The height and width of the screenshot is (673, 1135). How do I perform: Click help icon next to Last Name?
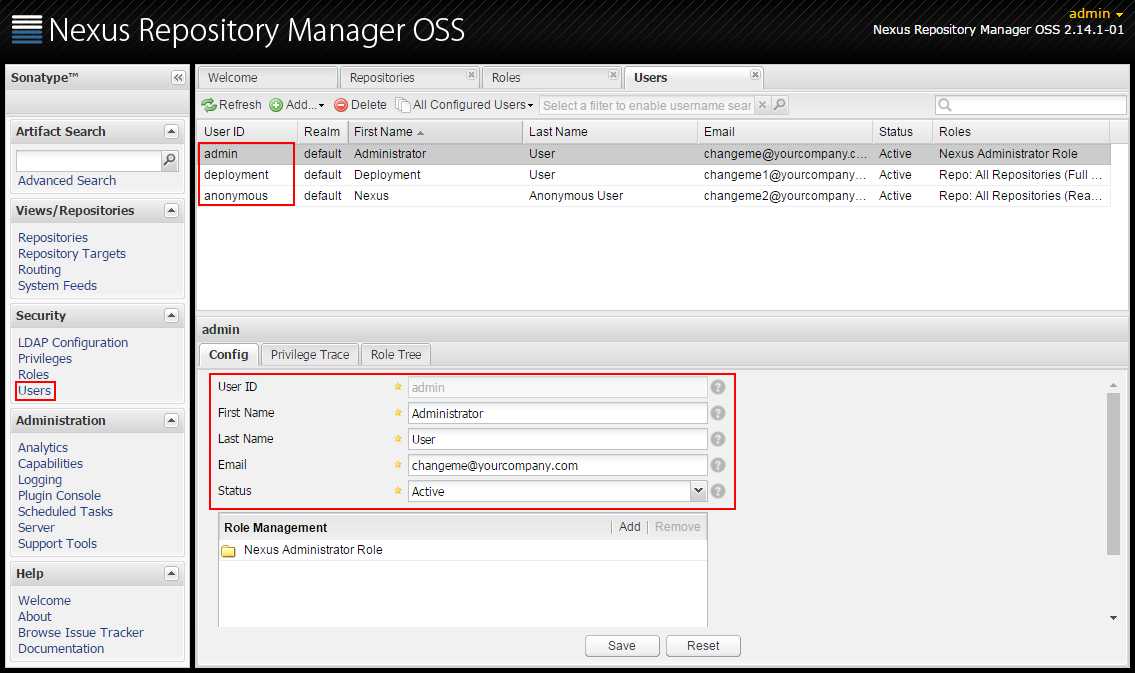point(717,439)
